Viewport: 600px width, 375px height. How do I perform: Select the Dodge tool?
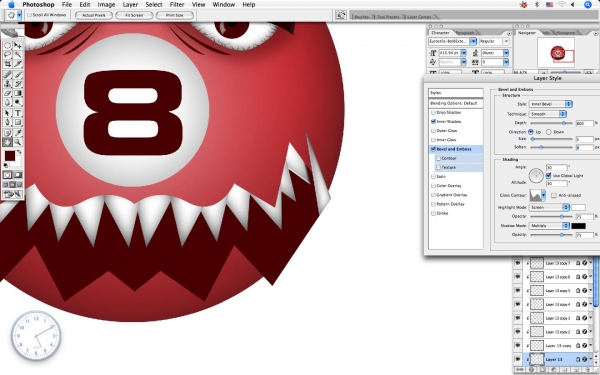[x=18, y=102]
